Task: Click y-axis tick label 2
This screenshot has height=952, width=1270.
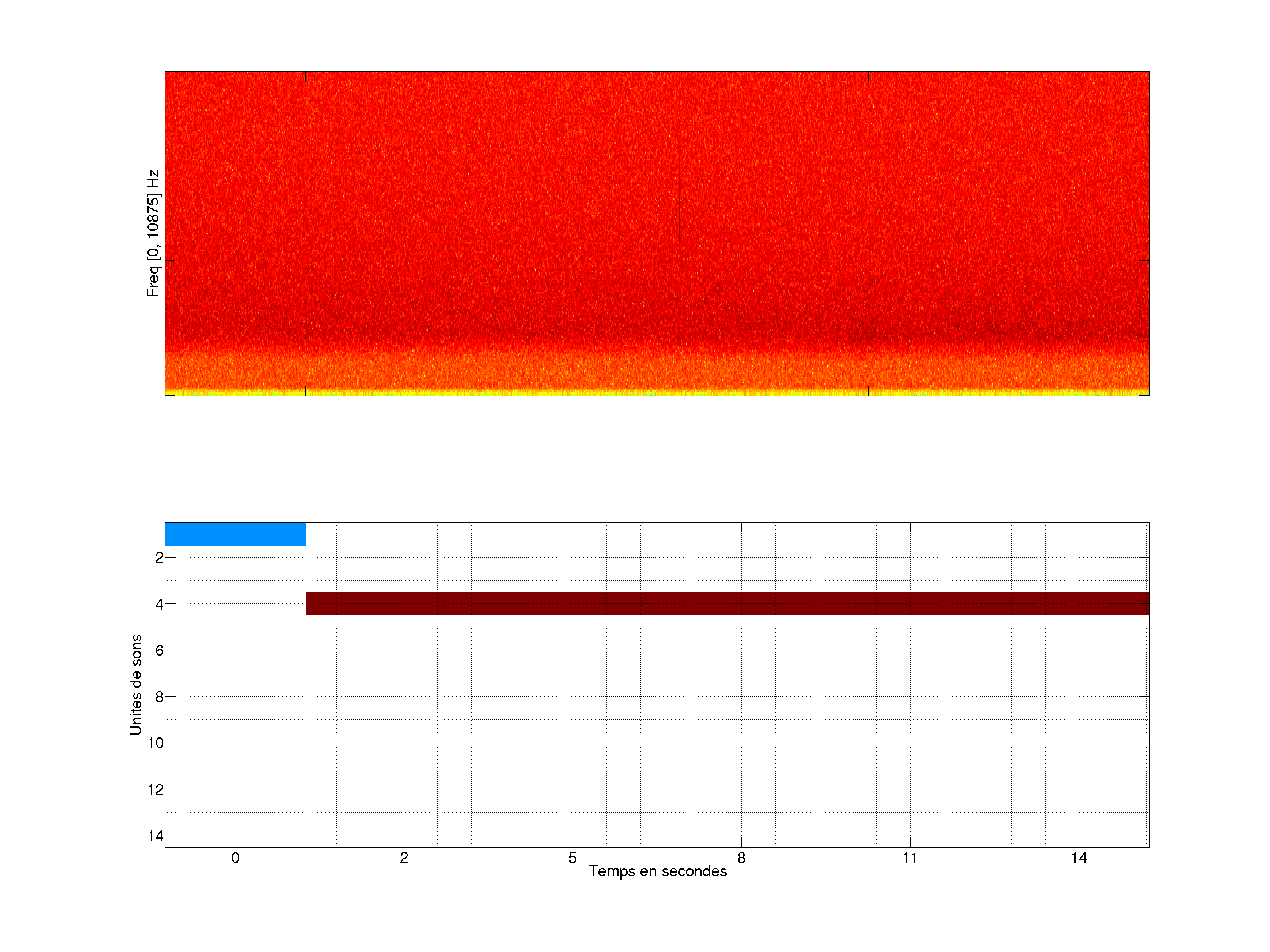Action: click(x=159, y=558)
